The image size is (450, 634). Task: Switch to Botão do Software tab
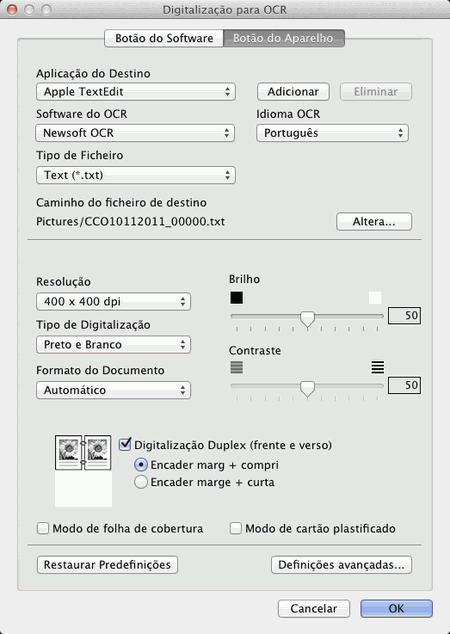pos(164,38)
